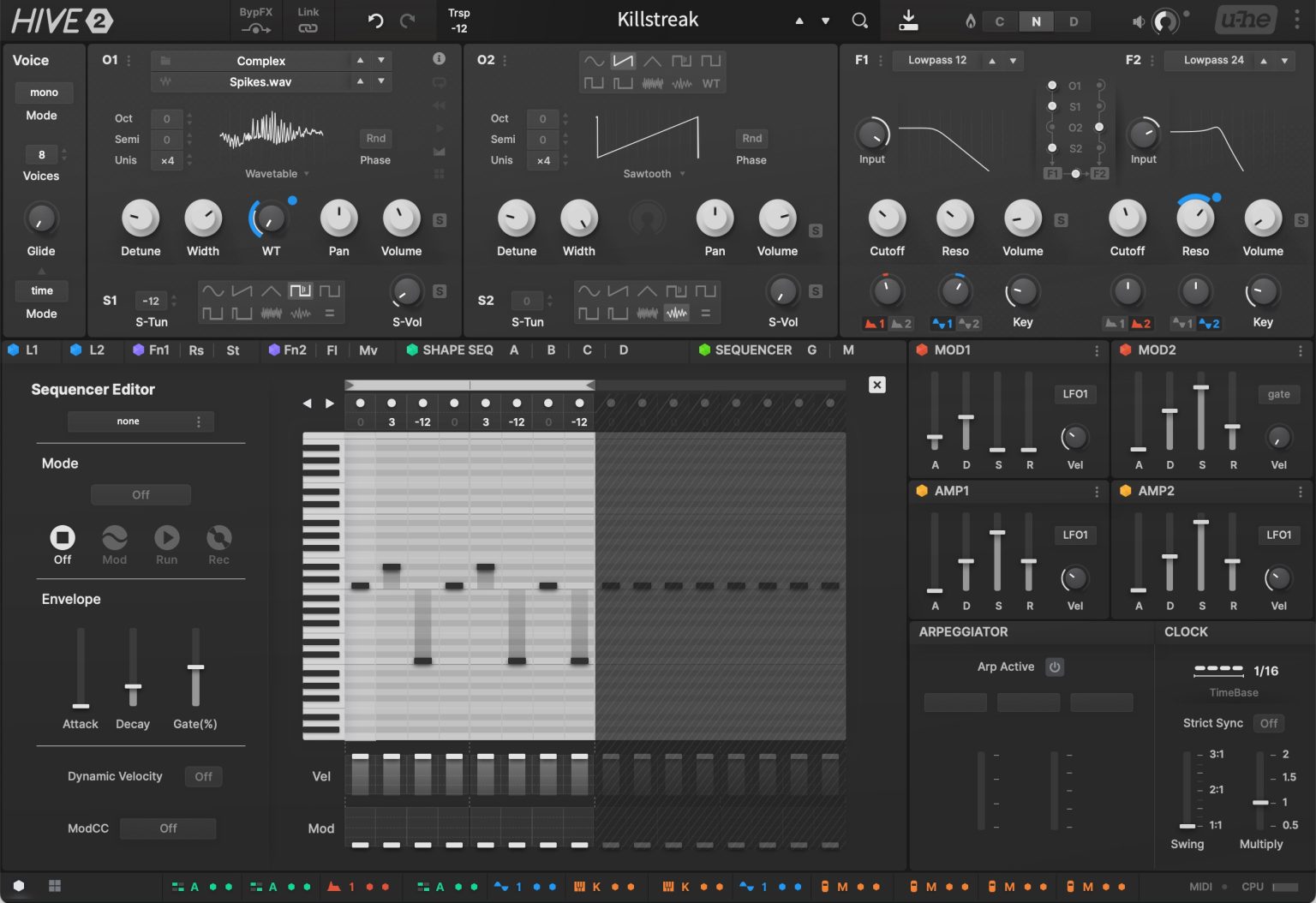Click the mono voice Mode button

[x=44, y=93]
